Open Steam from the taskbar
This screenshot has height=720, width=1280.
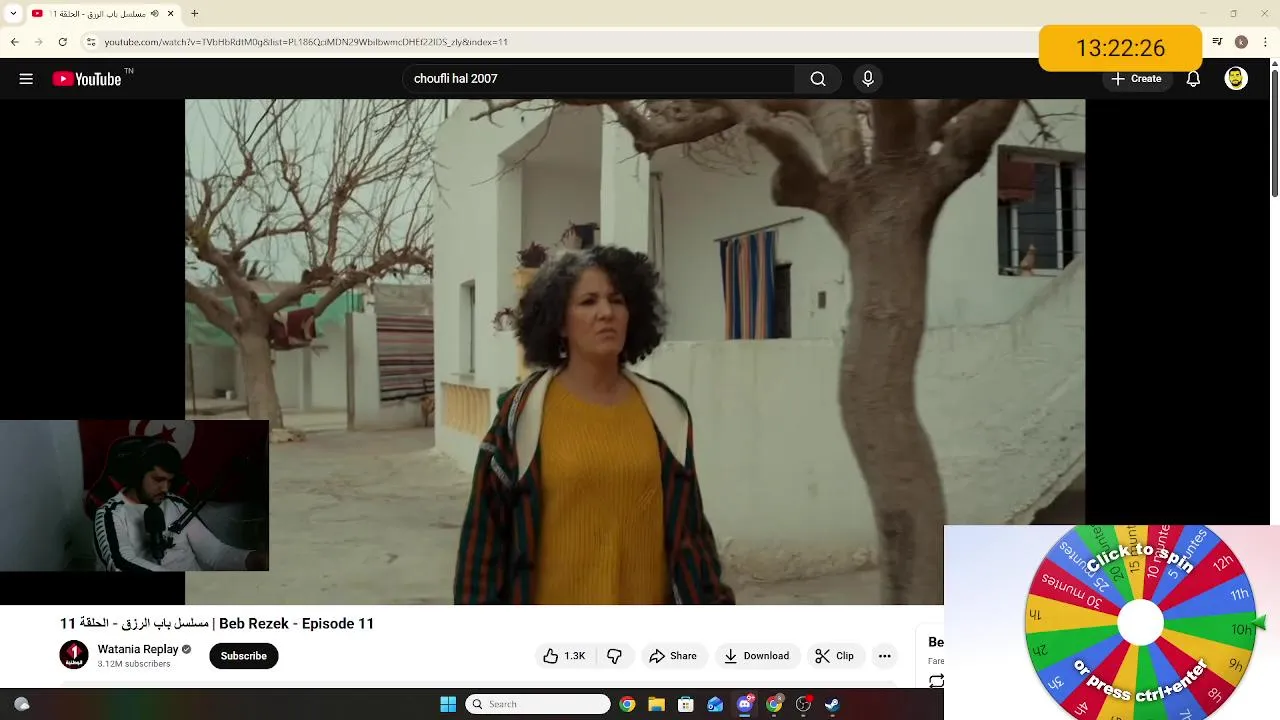point(832,704)
